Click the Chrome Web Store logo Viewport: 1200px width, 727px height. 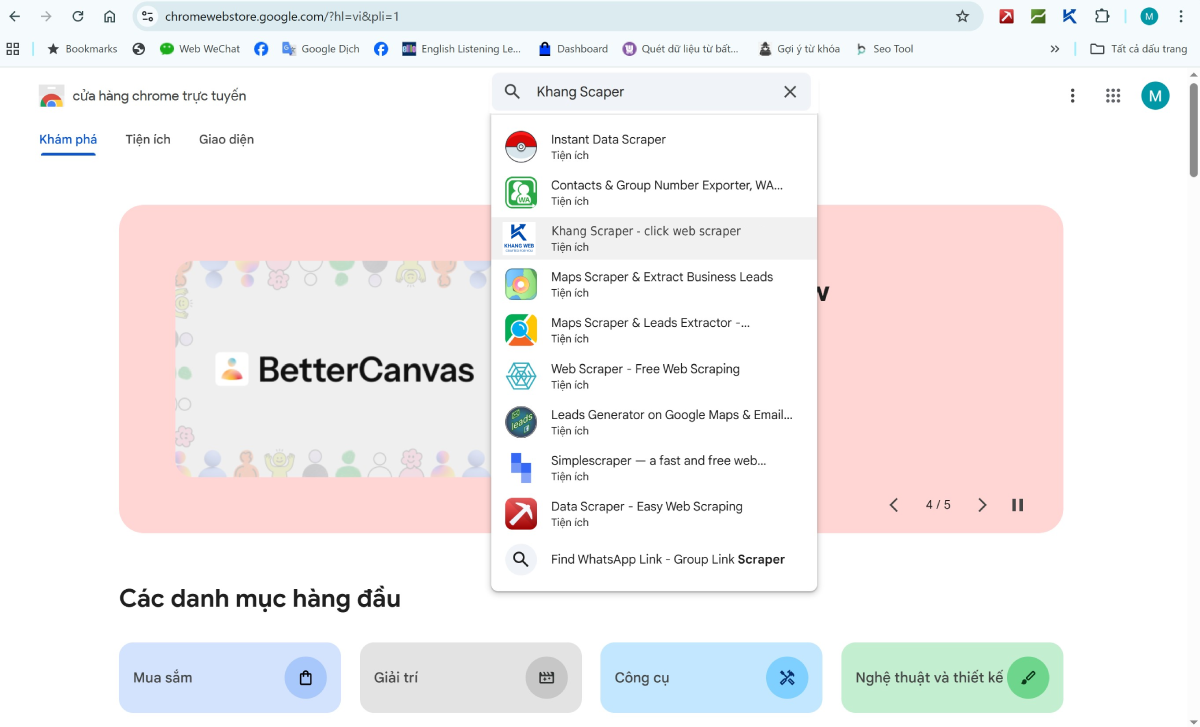tap(52, 95)
